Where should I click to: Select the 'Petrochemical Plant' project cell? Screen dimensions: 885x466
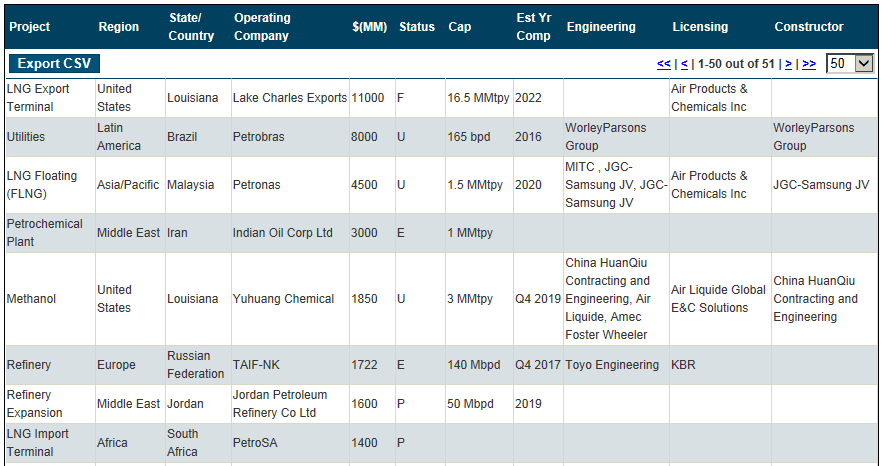tap(50, 232)
